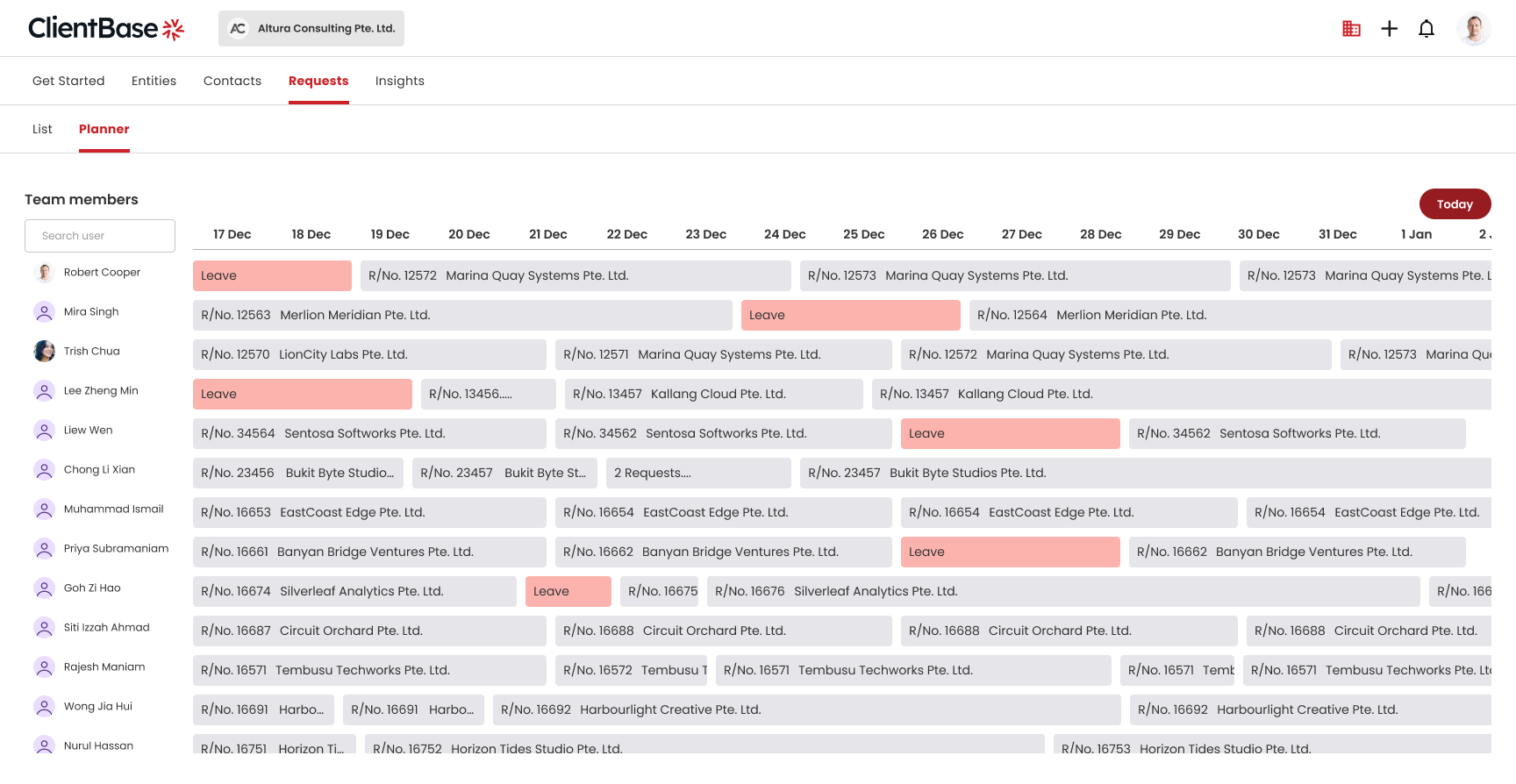Click the 24 Dec date header
1516x784 pixels.
coord(785,234)
